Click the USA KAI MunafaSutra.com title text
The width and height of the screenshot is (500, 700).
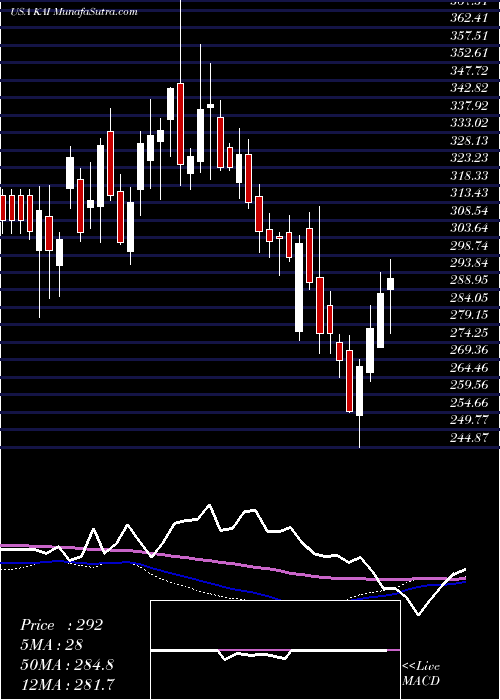(73, 12)
